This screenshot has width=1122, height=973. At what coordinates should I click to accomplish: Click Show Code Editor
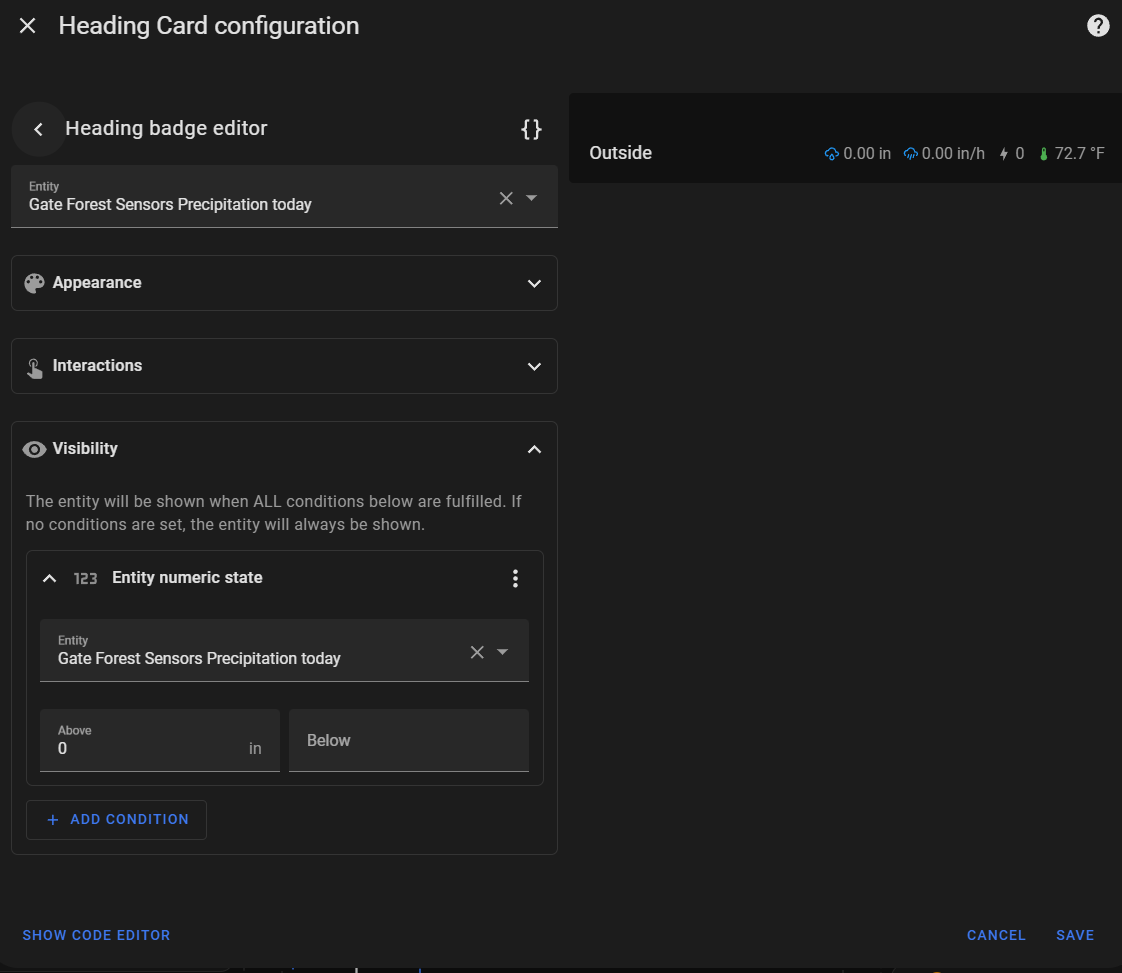pyautogui.click(x=96, y=935)
